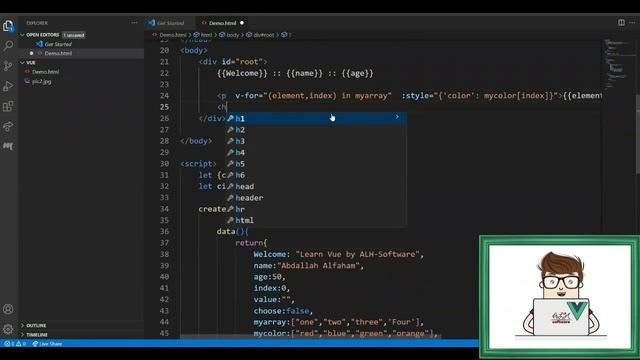Open the Extensions view

coord(8,107)
